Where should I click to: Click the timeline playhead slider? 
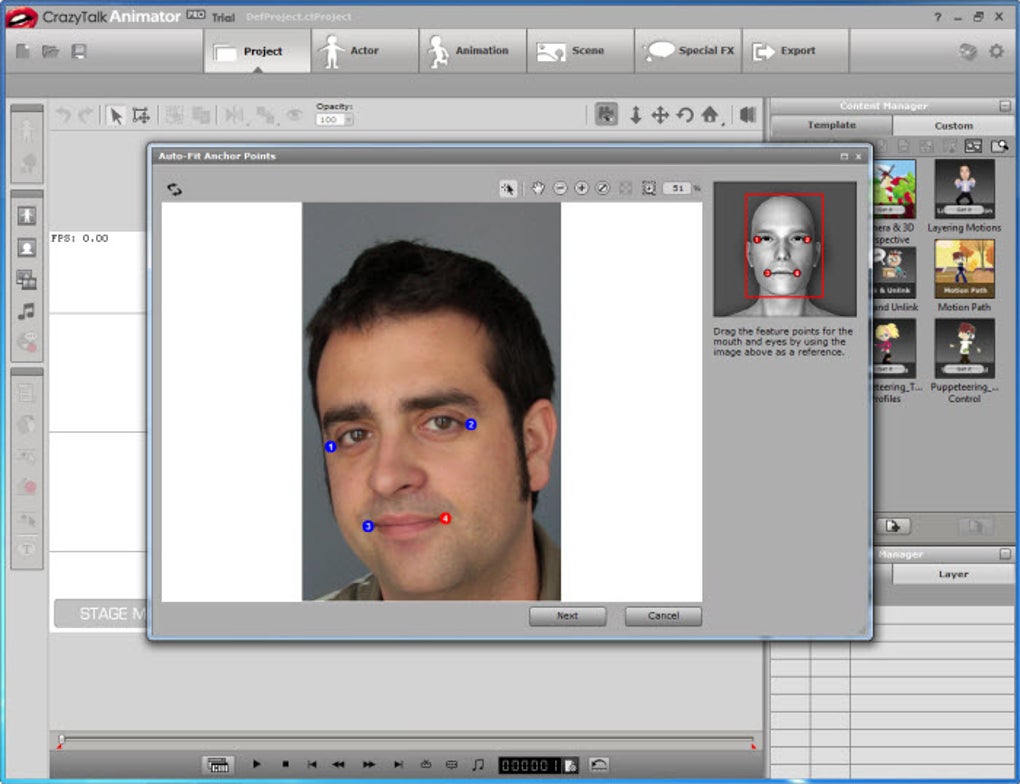(62, 740)
